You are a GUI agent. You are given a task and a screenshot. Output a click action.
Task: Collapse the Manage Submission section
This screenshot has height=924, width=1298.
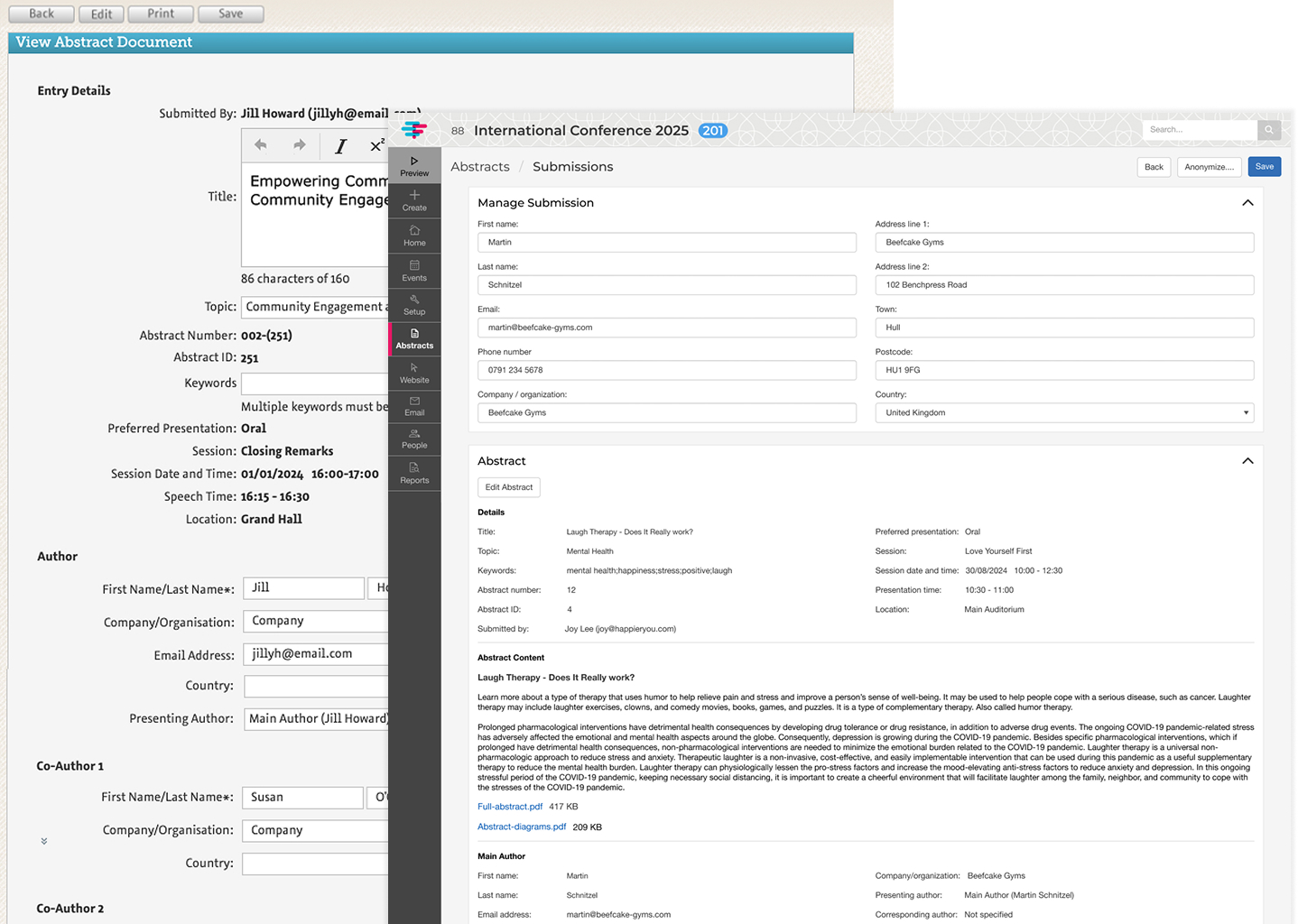pyautogui.click(x=1247, y=202)
